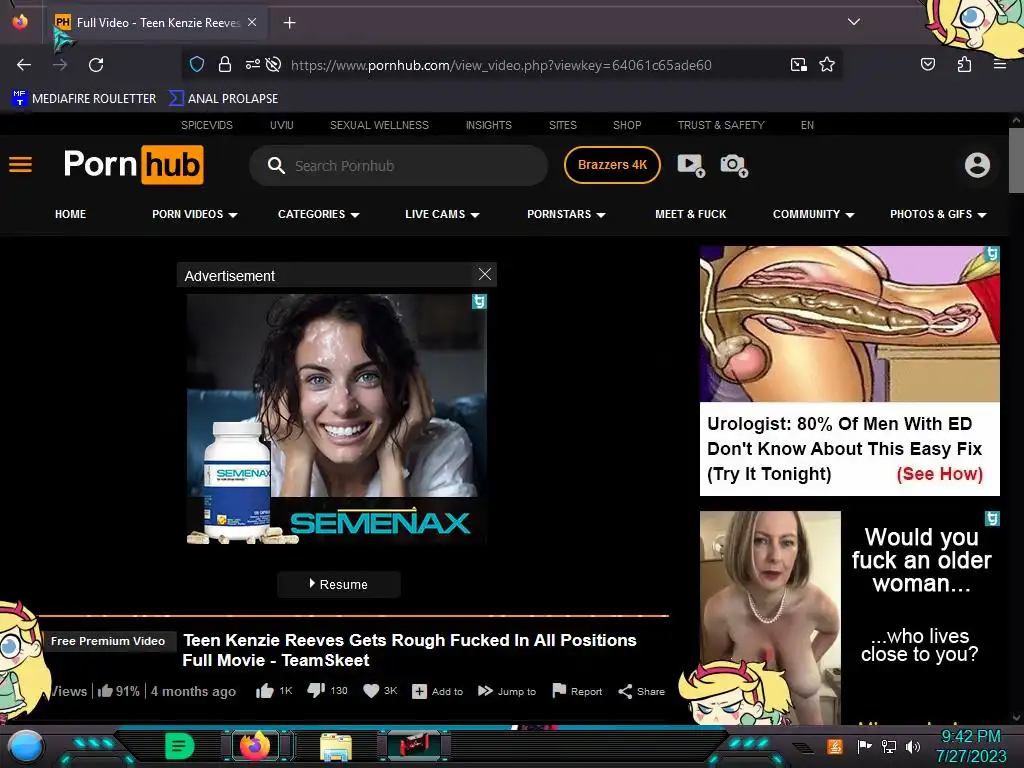The image size is (1024, 768).
Task: Open the Firefox application menu
Action: coord(999,64)
